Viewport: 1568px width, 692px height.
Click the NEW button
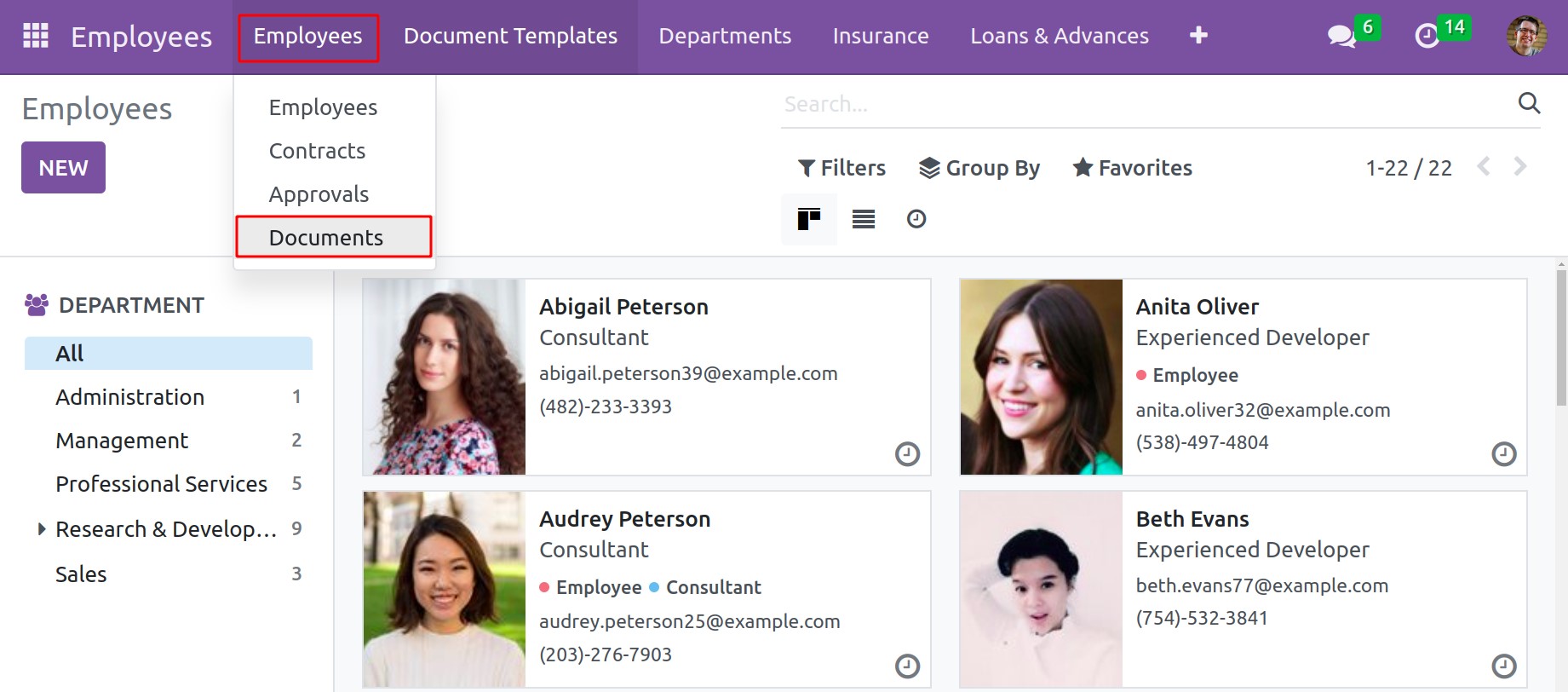tap(63, 168)
